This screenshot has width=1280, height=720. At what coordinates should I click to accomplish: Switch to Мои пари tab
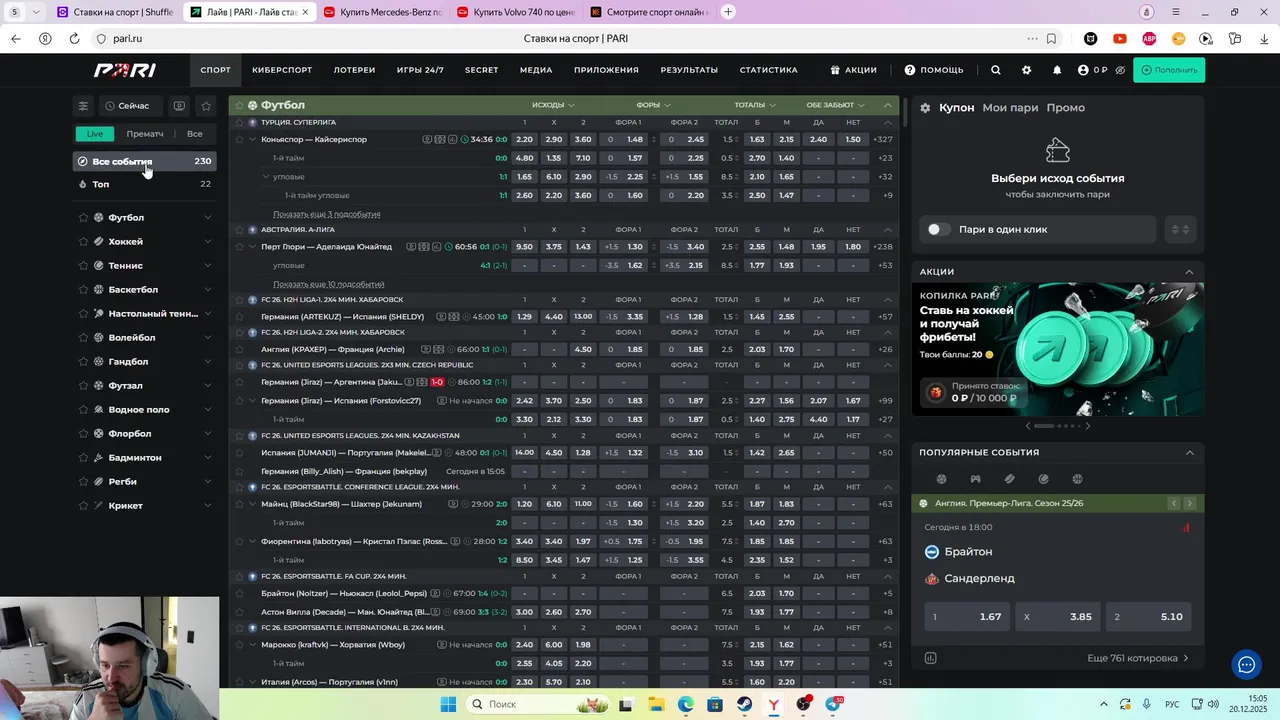click(1010, 108)
